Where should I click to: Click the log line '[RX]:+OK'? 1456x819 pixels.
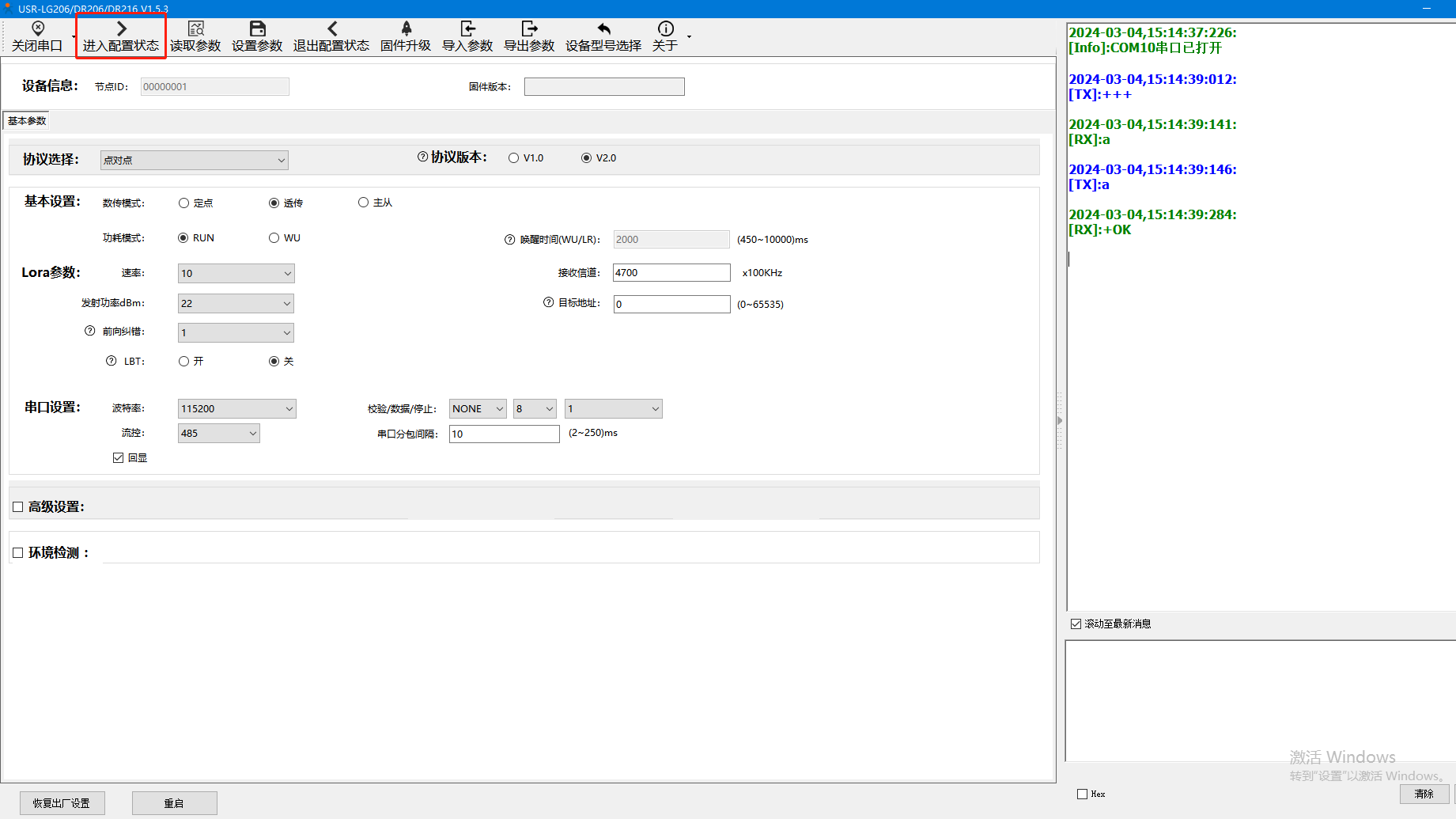pyautogui.click(x=1100, y=230)
